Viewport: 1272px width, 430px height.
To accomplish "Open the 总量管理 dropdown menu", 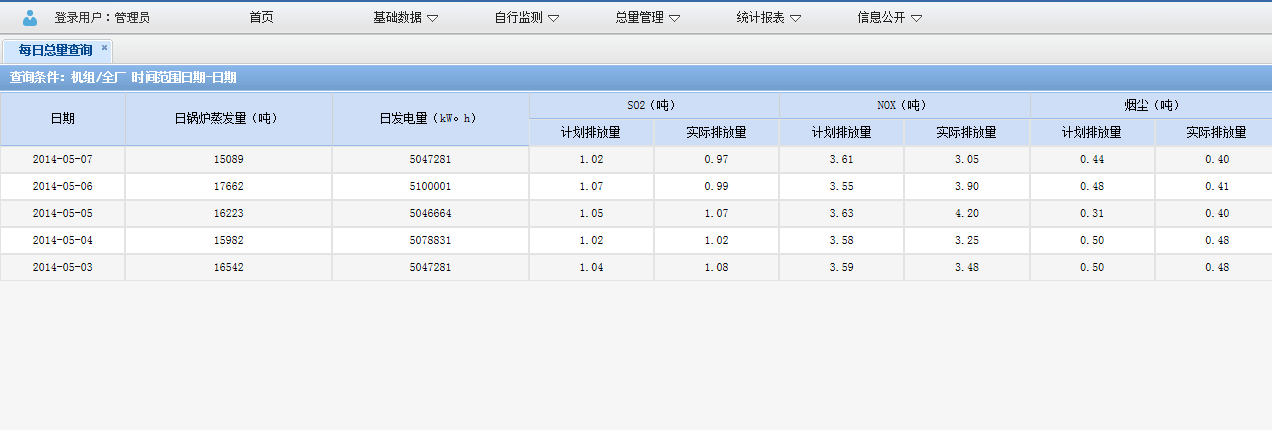I will 647,17.
